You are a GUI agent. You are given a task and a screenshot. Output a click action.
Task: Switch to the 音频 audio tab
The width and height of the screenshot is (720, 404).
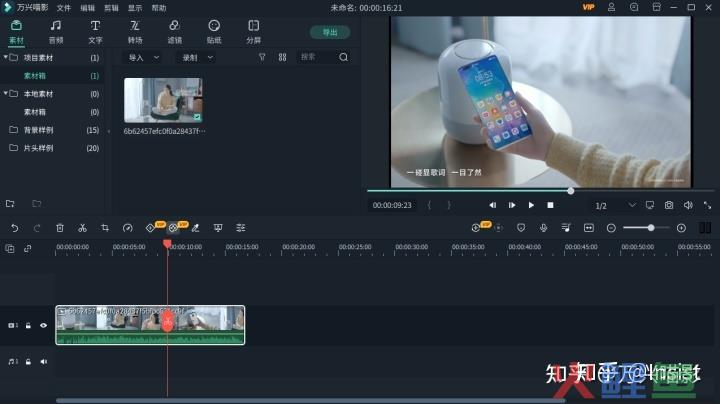56,32
